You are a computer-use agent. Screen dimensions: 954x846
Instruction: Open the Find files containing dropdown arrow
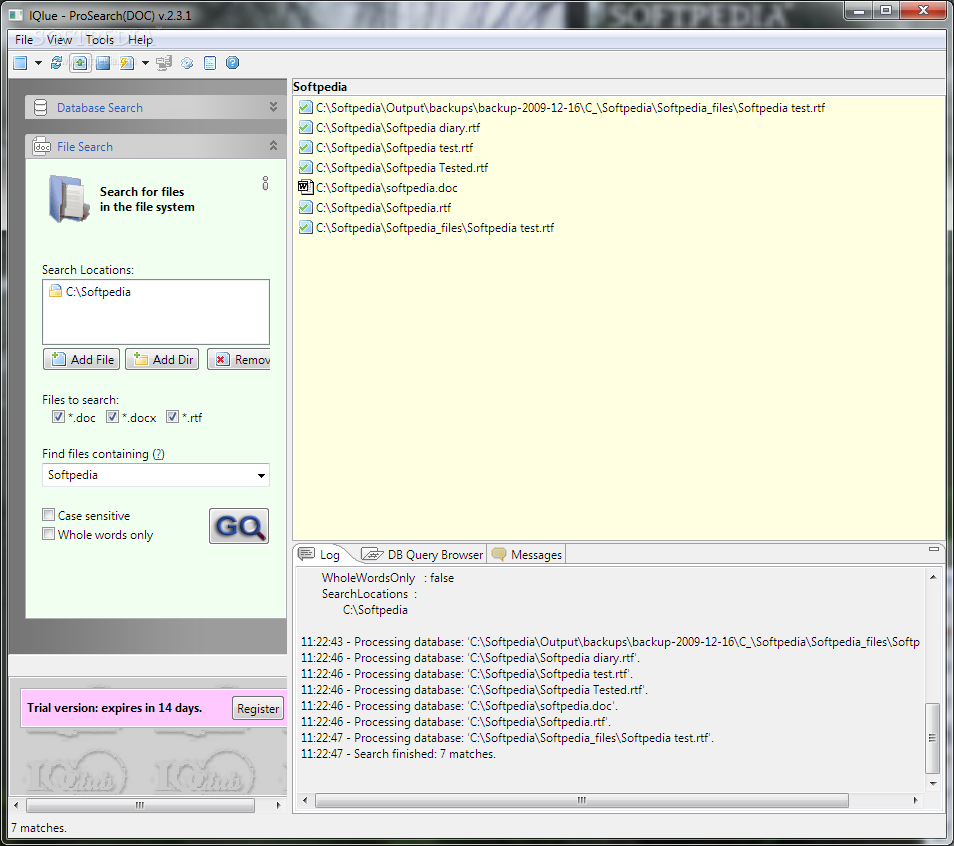pyautogui.click(x=261, y=475)
